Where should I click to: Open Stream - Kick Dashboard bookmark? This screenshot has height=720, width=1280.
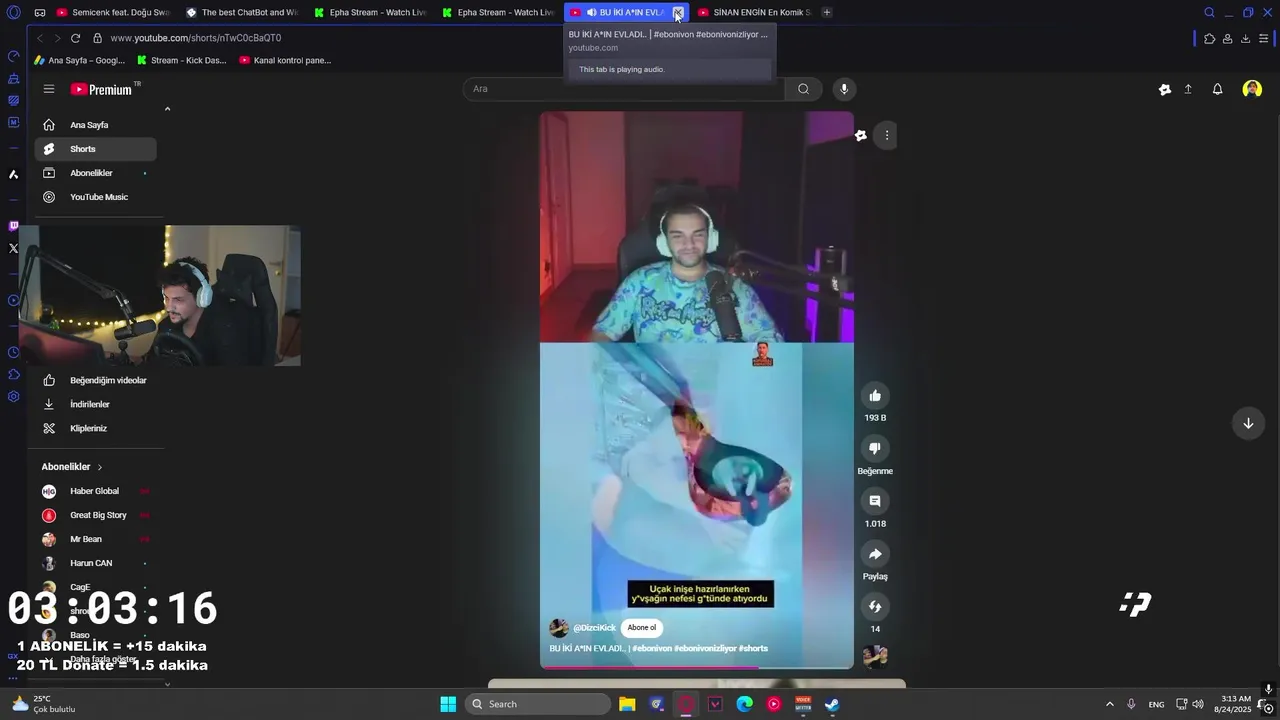click(182, 60)
